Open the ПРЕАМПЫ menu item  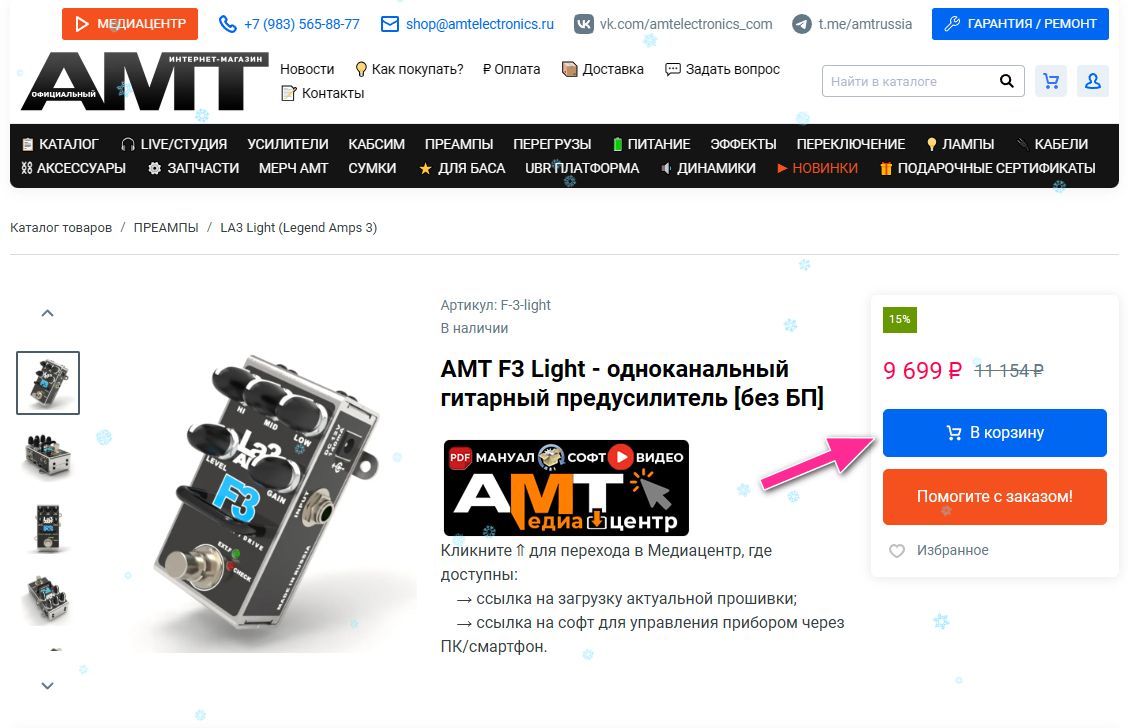[x=458, y=144]
